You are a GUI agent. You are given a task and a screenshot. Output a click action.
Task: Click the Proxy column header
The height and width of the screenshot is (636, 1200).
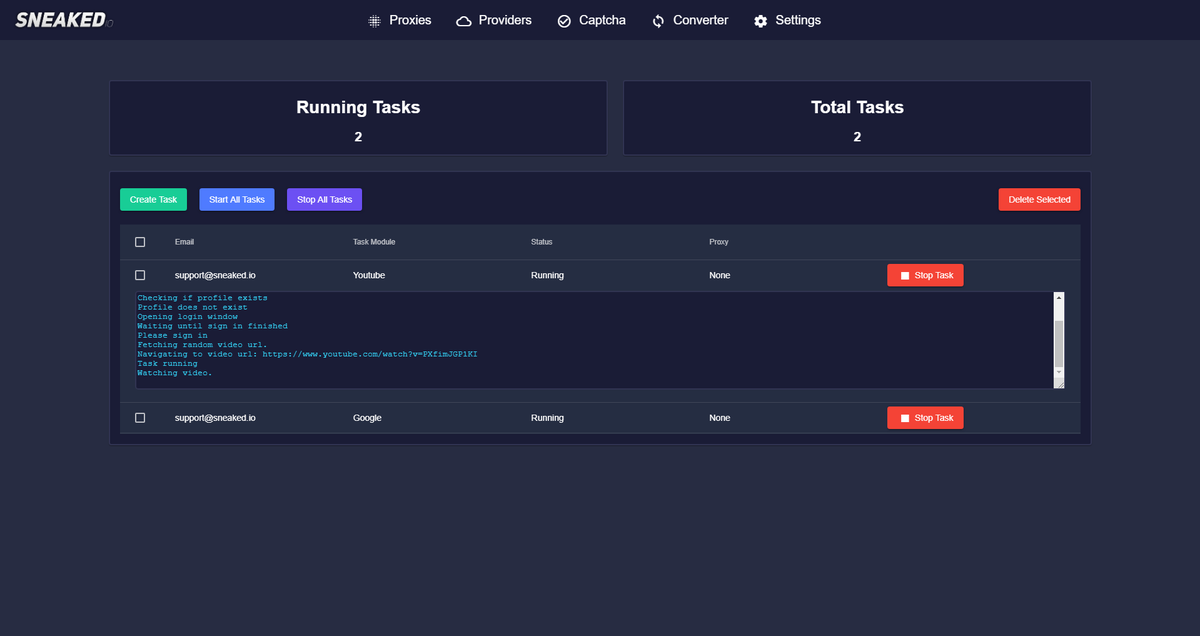point(719,242)
